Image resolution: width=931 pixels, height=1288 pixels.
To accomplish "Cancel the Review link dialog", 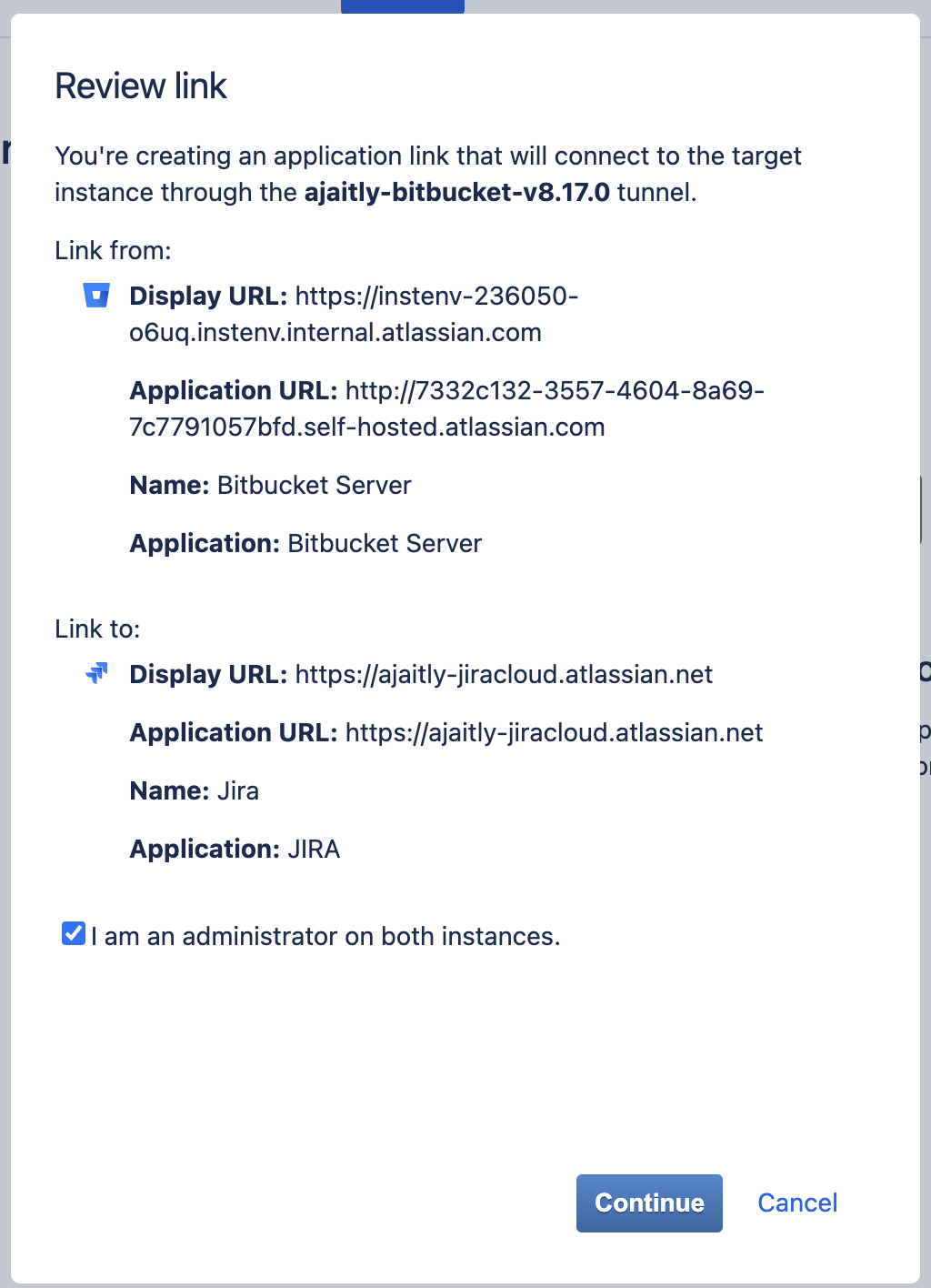I will pyautogui.click(x=797, y=1202).
